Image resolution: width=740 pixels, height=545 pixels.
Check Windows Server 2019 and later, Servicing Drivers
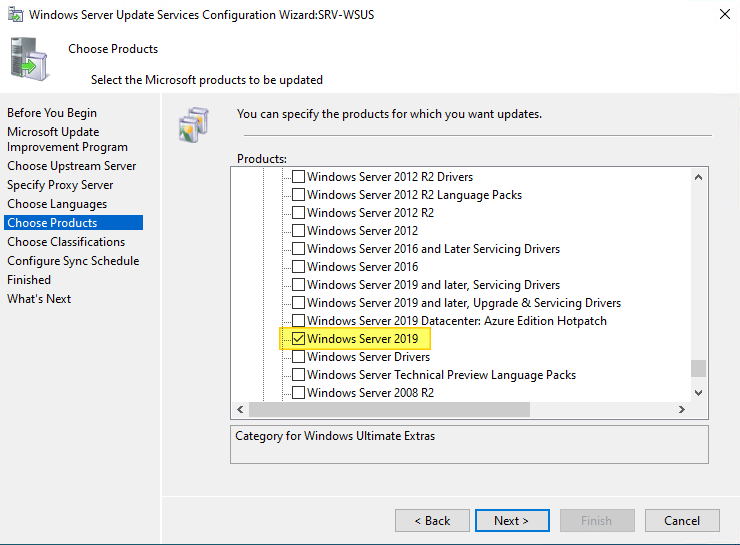[x=298, y=285]
